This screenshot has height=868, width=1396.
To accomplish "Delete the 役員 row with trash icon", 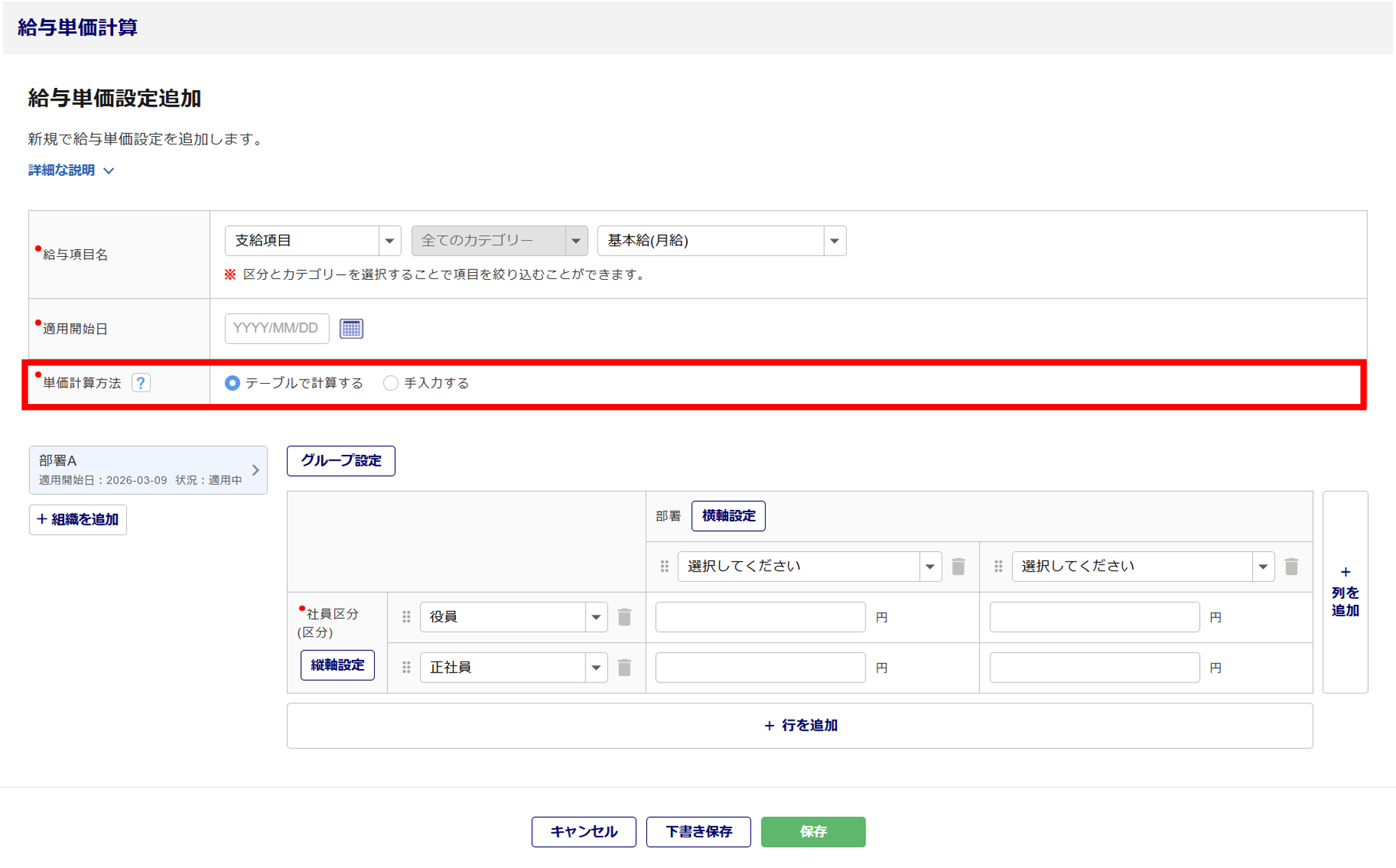I will coord(625,617).
